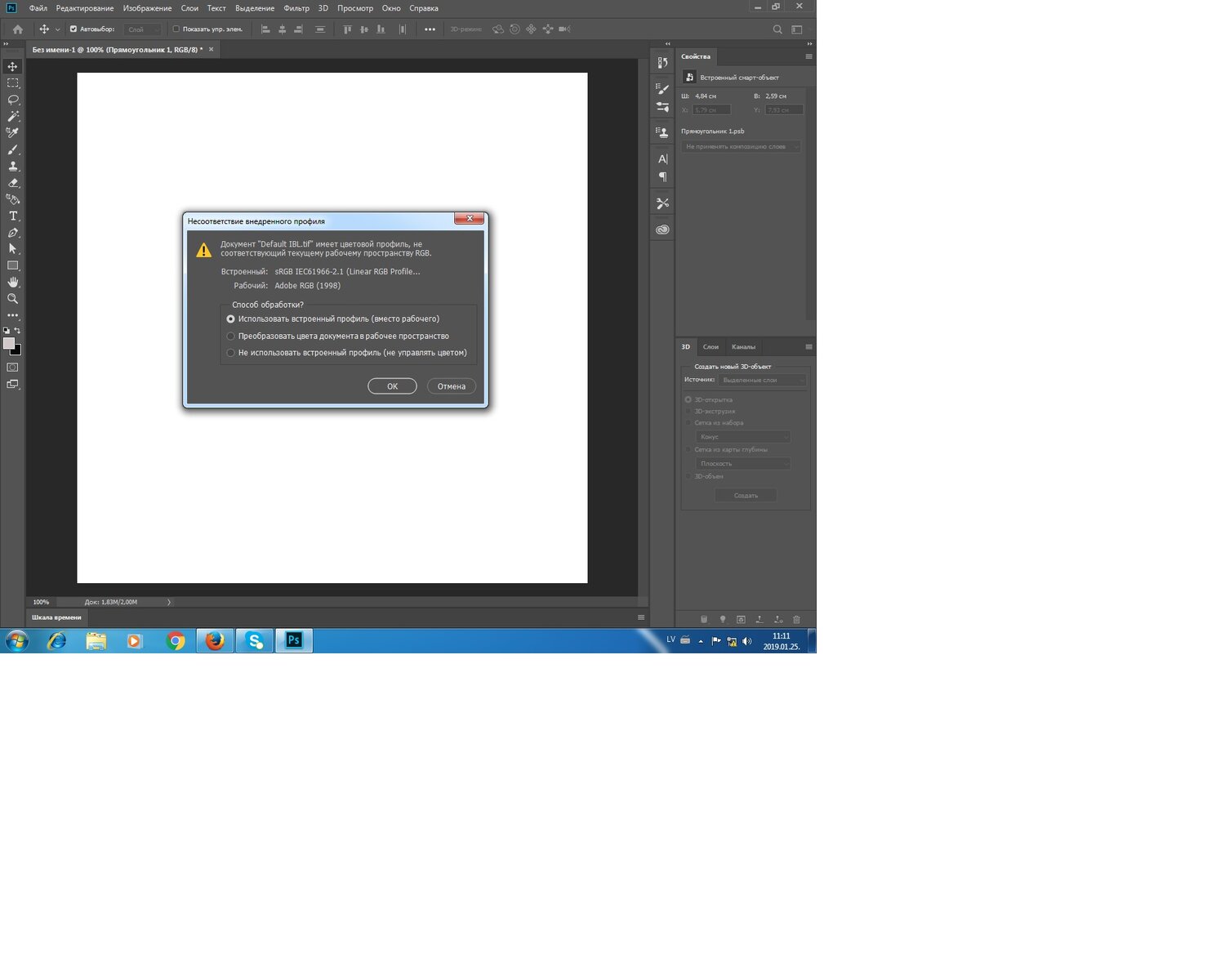Select the Lasso tool
The width and height of the screenshot is (1225, 980).
12,100
